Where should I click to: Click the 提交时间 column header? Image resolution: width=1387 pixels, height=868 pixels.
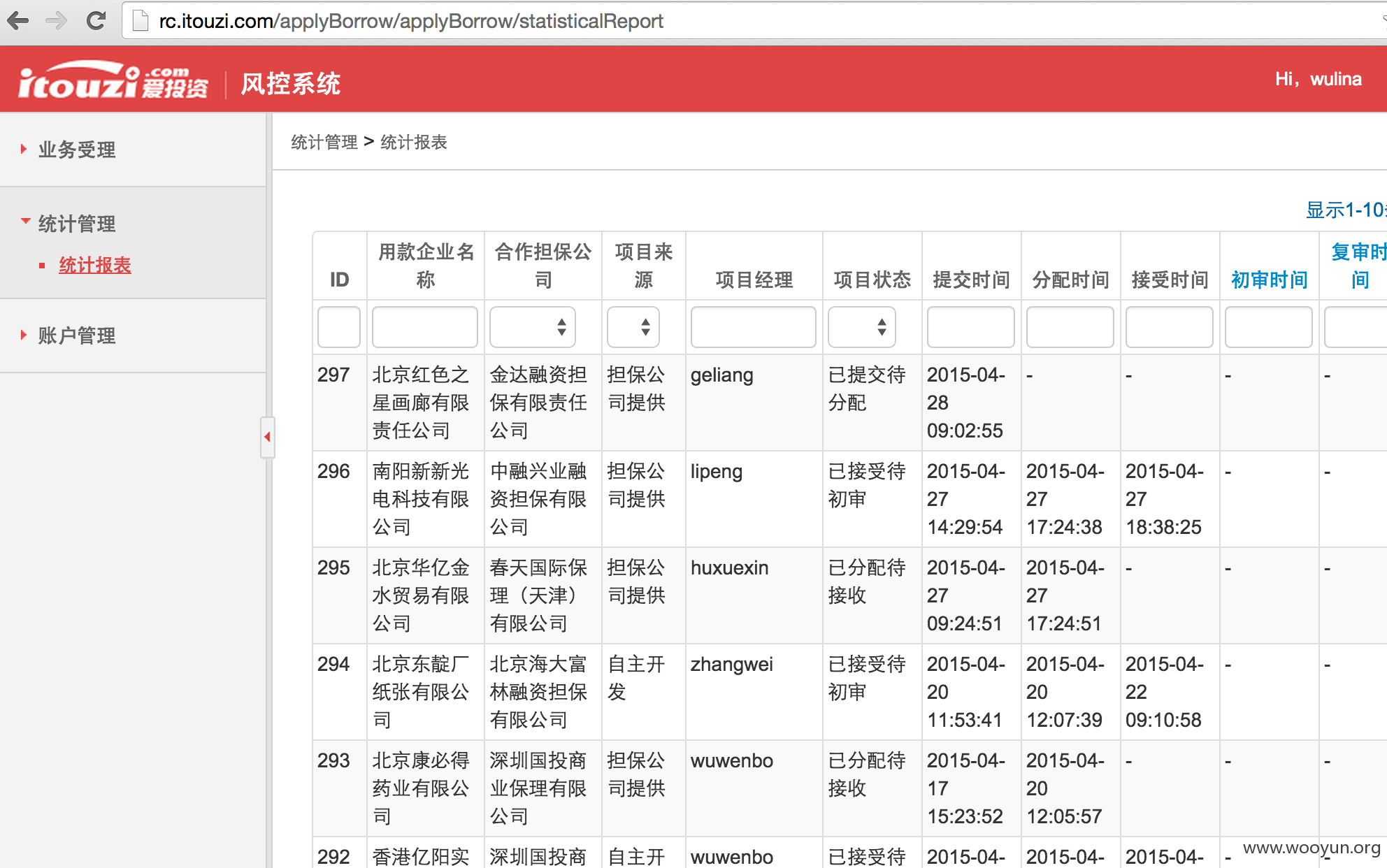click(972, 280)
